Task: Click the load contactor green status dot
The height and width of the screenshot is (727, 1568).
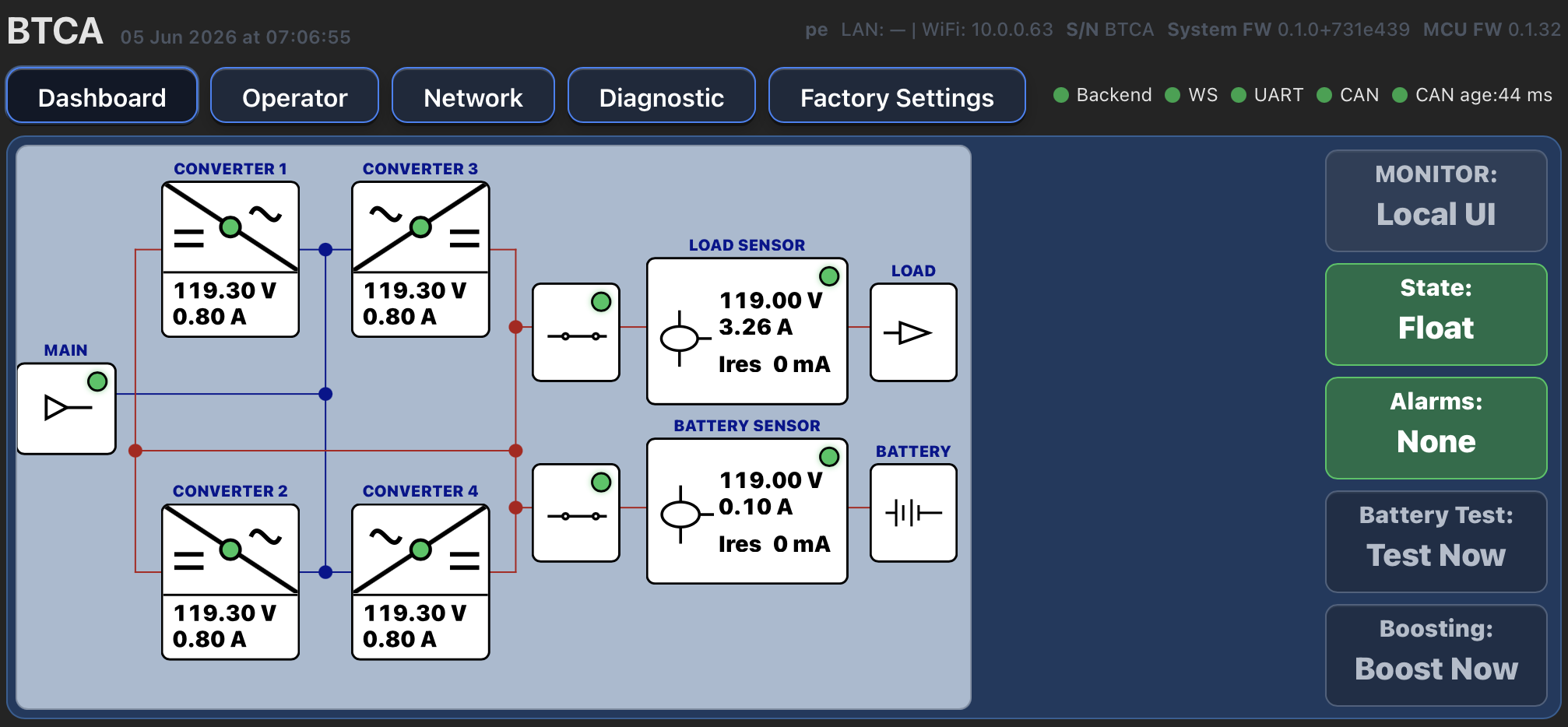Action: pos(601,302)
